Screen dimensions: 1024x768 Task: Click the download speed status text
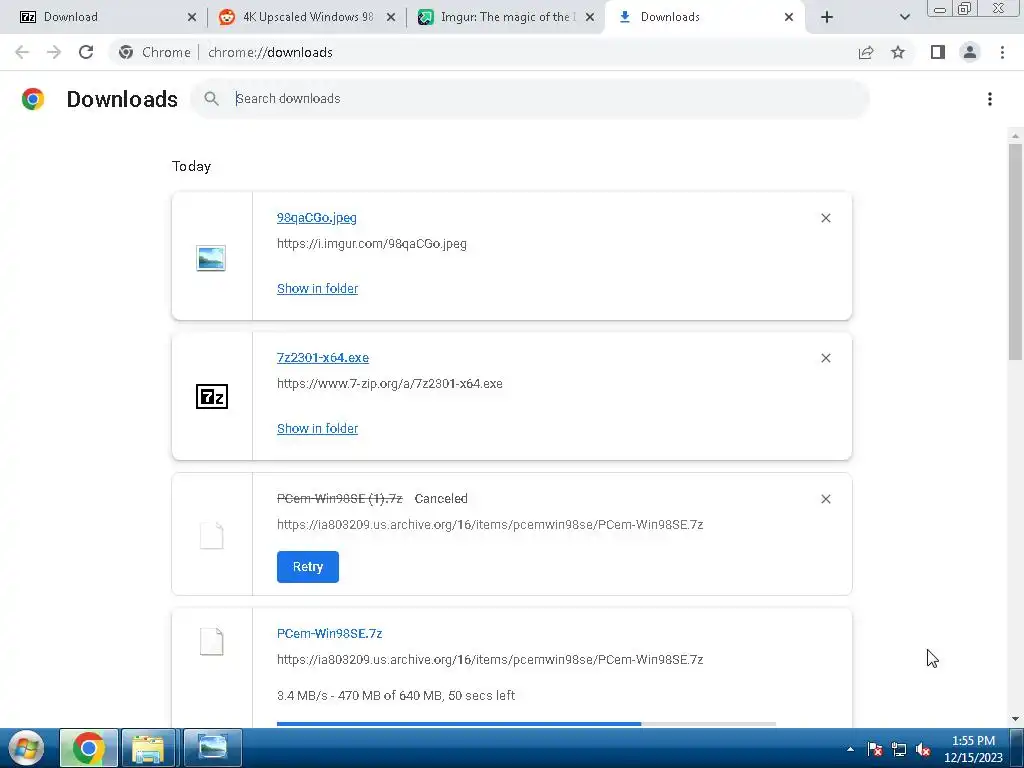coord(396,696)
